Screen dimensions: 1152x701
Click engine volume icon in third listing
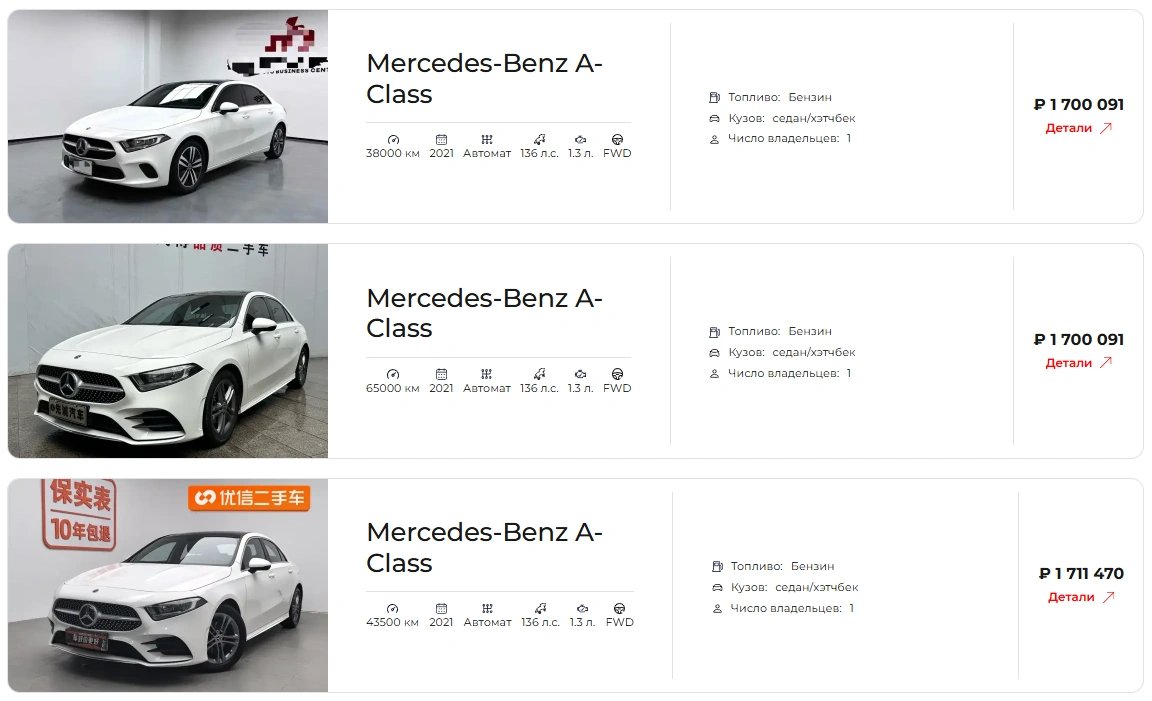583,608
